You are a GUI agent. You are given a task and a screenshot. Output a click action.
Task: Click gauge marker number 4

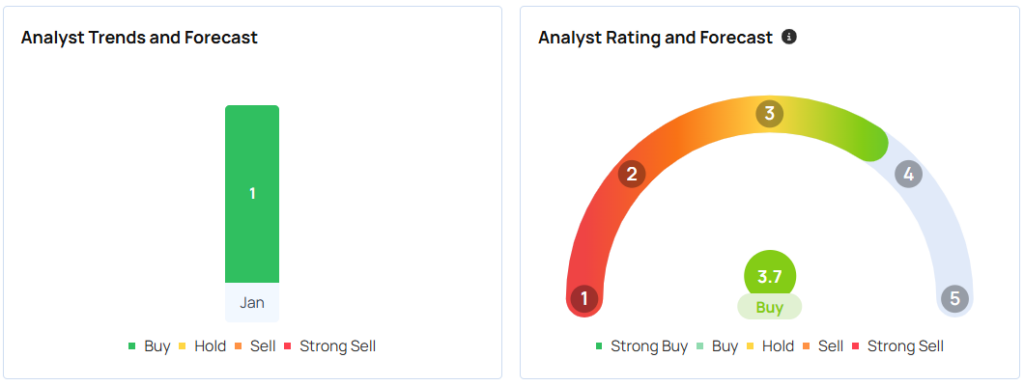[908, 174]
